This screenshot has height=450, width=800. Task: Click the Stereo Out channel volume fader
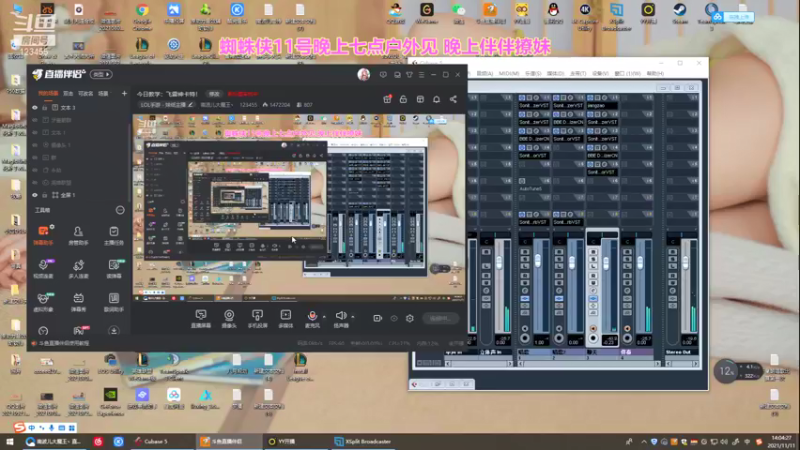coord(685,263)
